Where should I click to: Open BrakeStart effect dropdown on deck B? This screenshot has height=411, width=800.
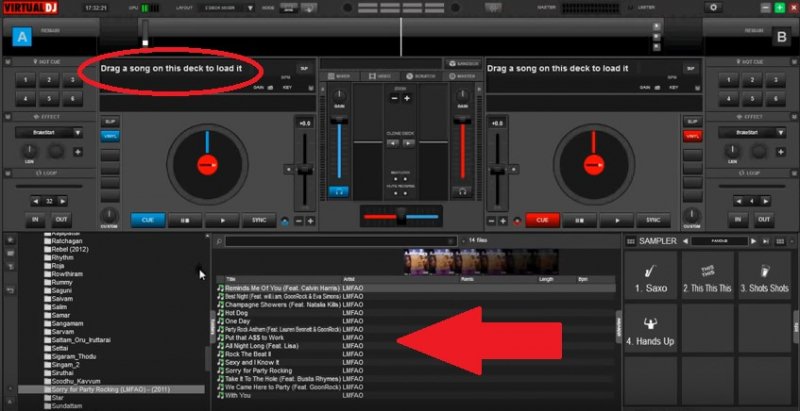tap(752, 133)
